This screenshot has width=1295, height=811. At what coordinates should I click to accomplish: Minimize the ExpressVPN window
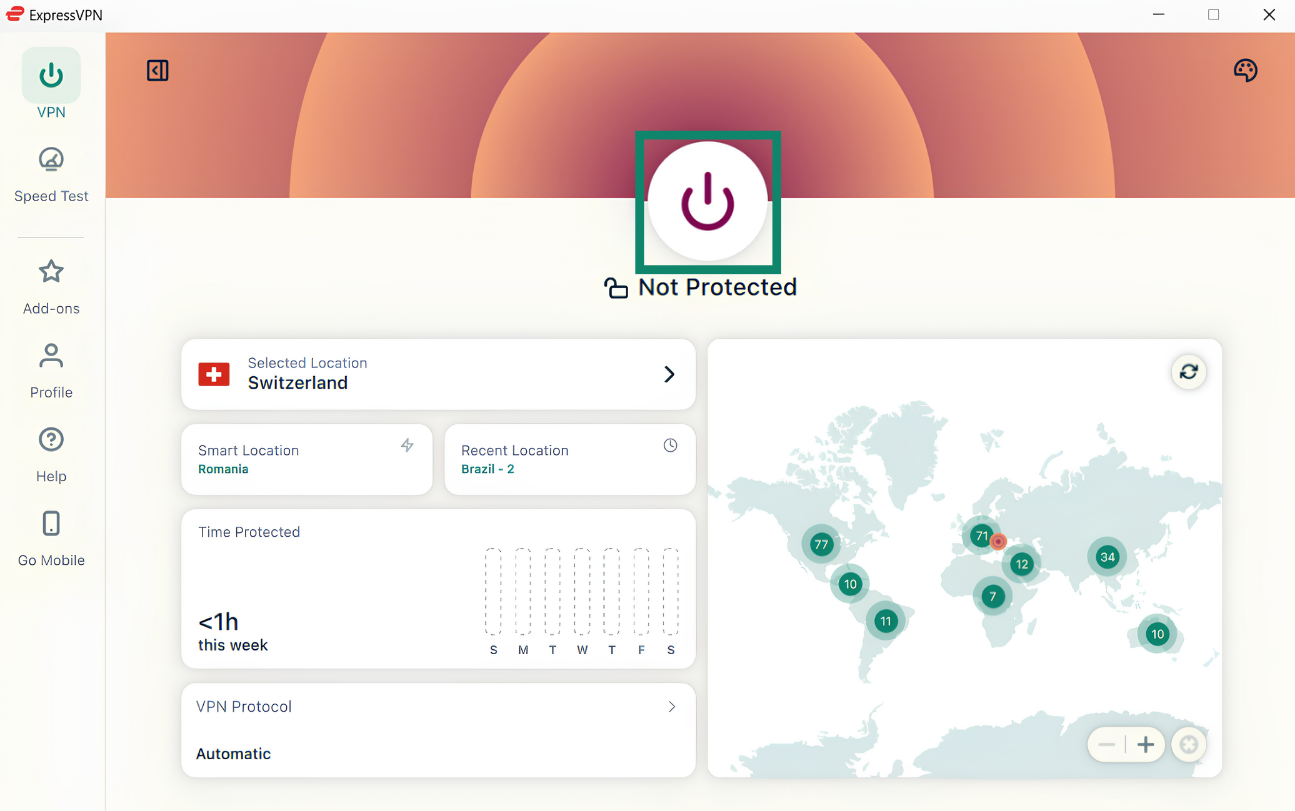coord(1157,15)
